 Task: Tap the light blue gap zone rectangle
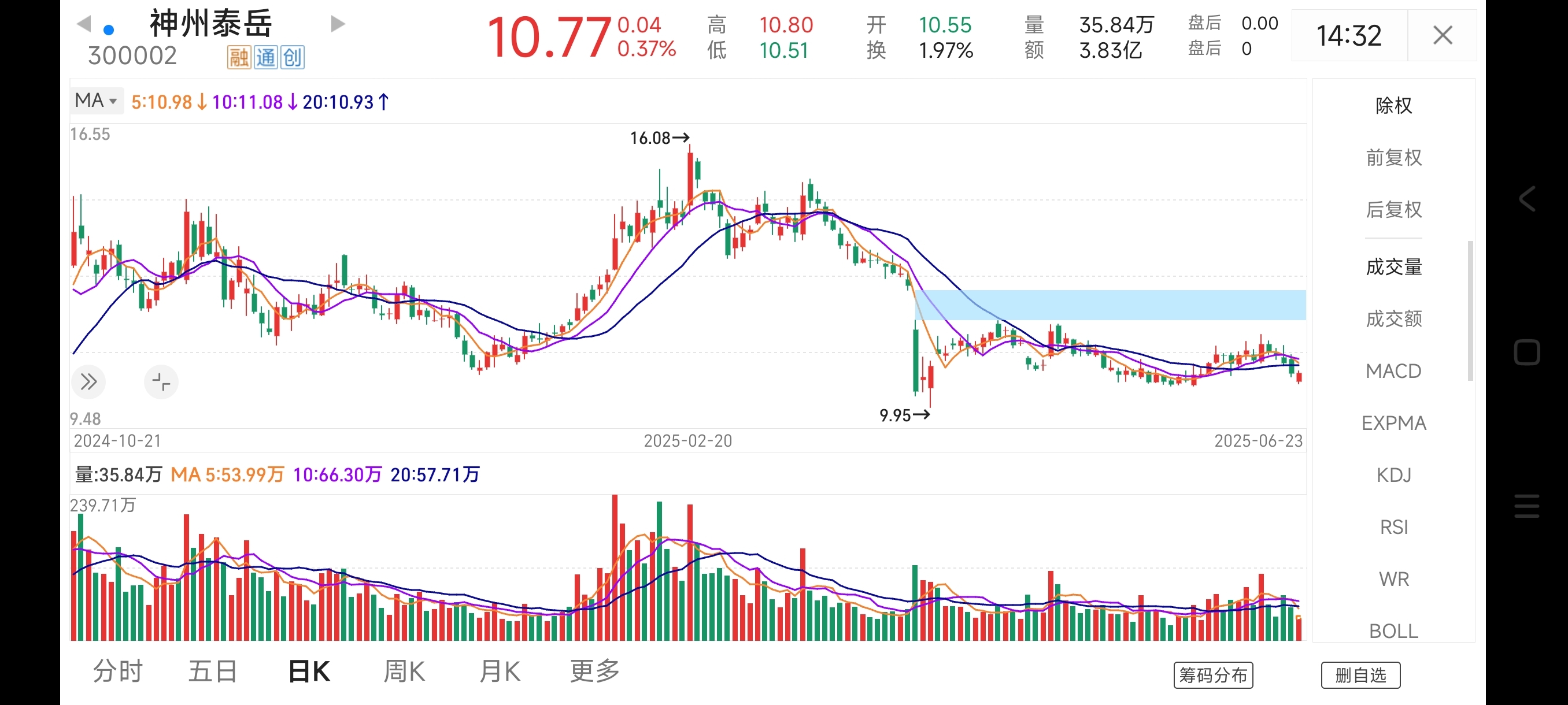[x=1110, y=305]
